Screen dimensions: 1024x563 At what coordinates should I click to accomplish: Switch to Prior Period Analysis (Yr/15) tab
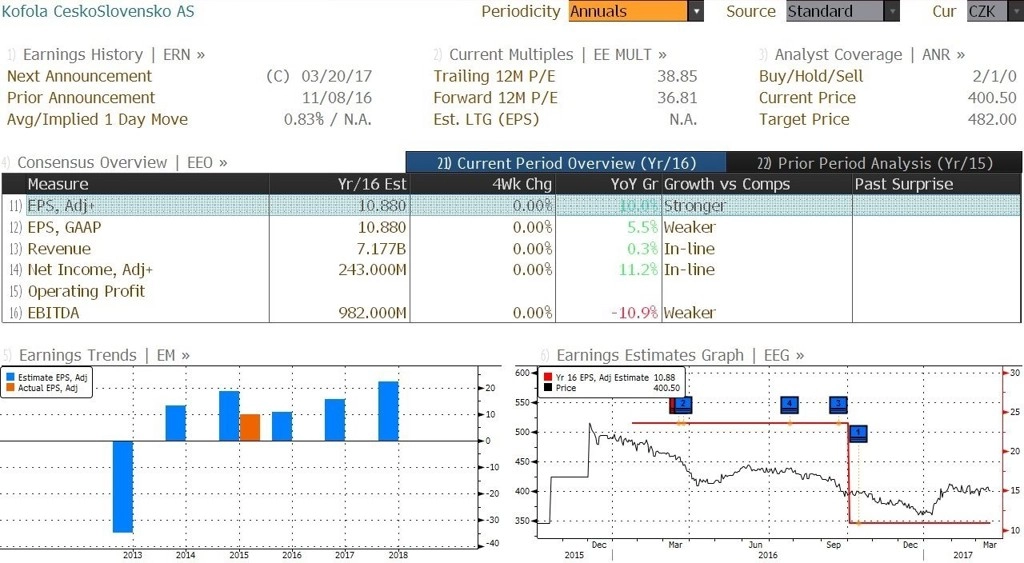click(x=874, y=163)
